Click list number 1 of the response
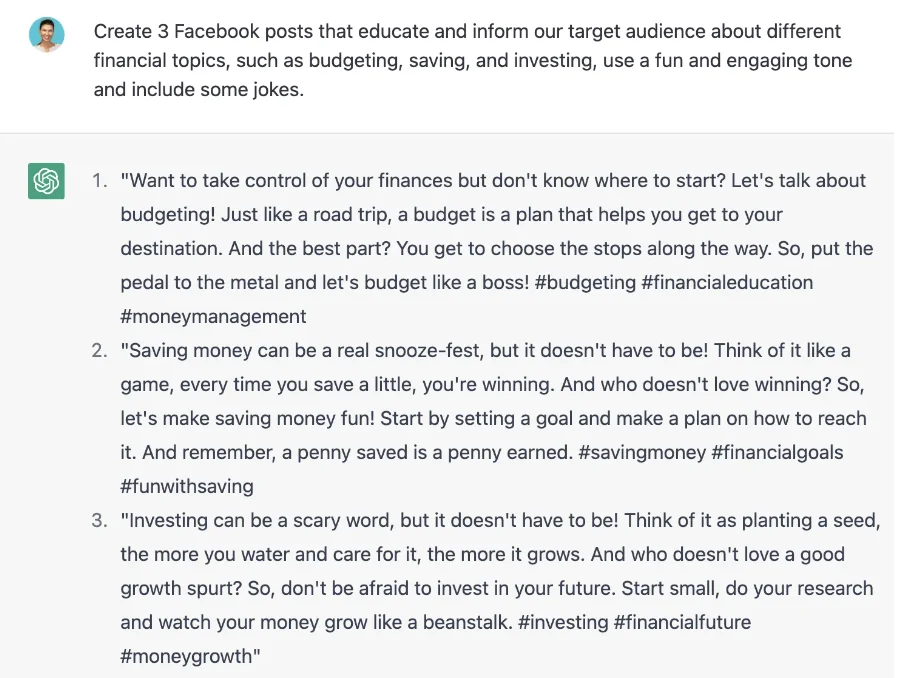The image size is (902, 678). click(x=99, y=181)
